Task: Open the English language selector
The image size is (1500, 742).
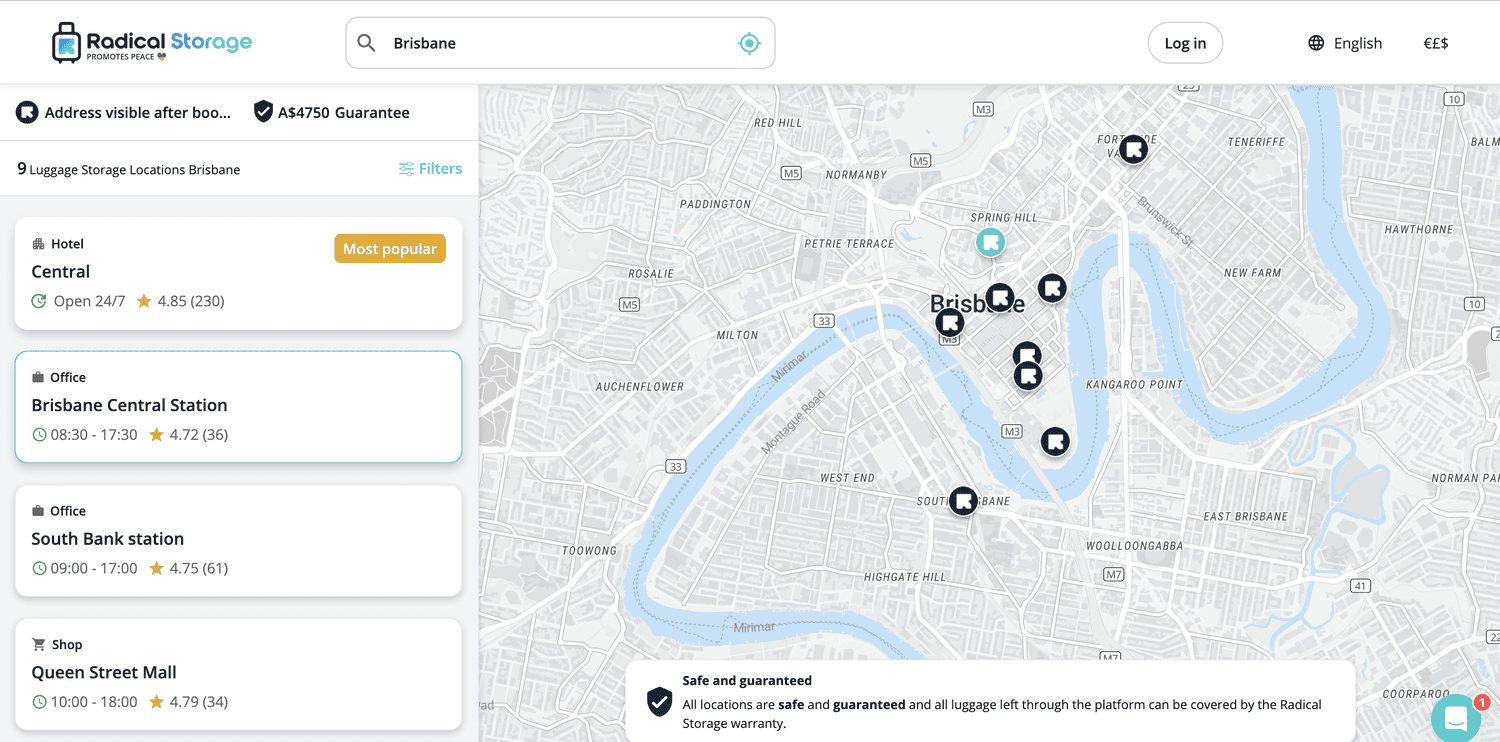Action: click(1345, 43)
